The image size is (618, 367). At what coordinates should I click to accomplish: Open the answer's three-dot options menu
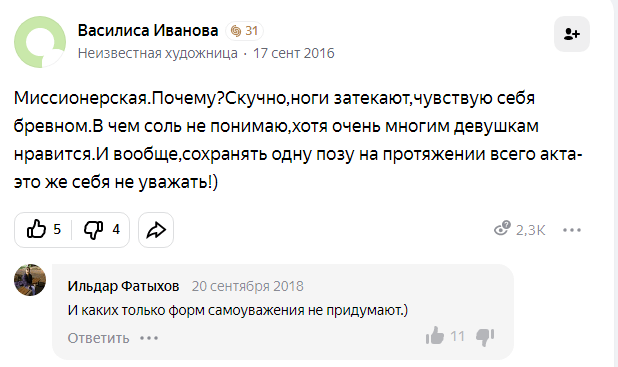pos(572,230)
